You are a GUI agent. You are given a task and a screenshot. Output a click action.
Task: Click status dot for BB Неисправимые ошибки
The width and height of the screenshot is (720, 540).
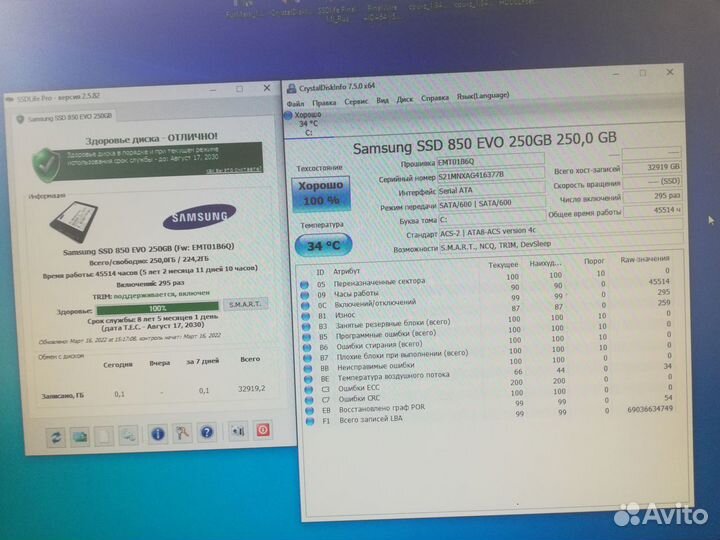(x=308, y=368)
